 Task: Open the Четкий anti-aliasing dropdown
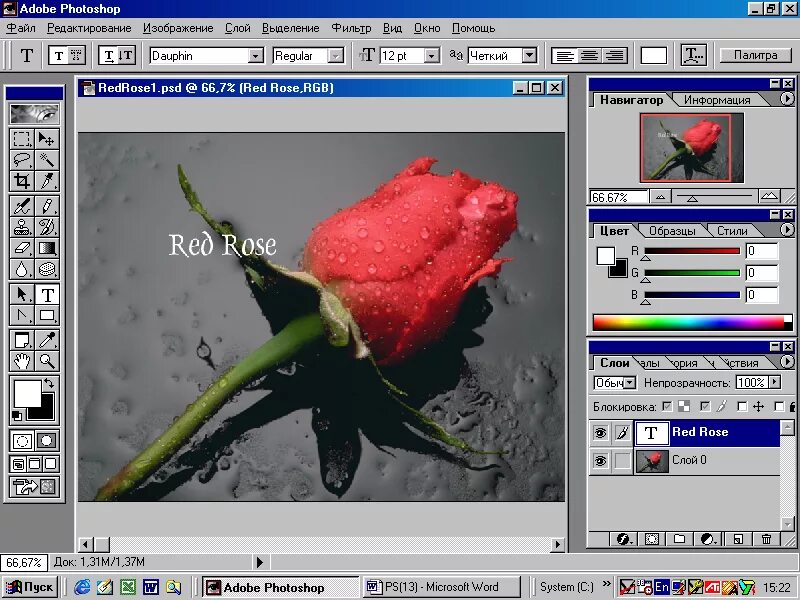click(x=530, y=55)
